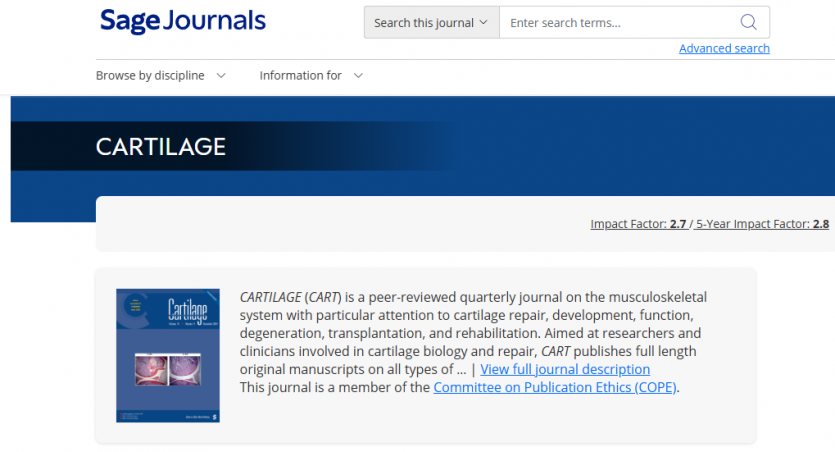
Task: Open the Impact Factor 2.7 link
Action: click(x=638, y=224)
